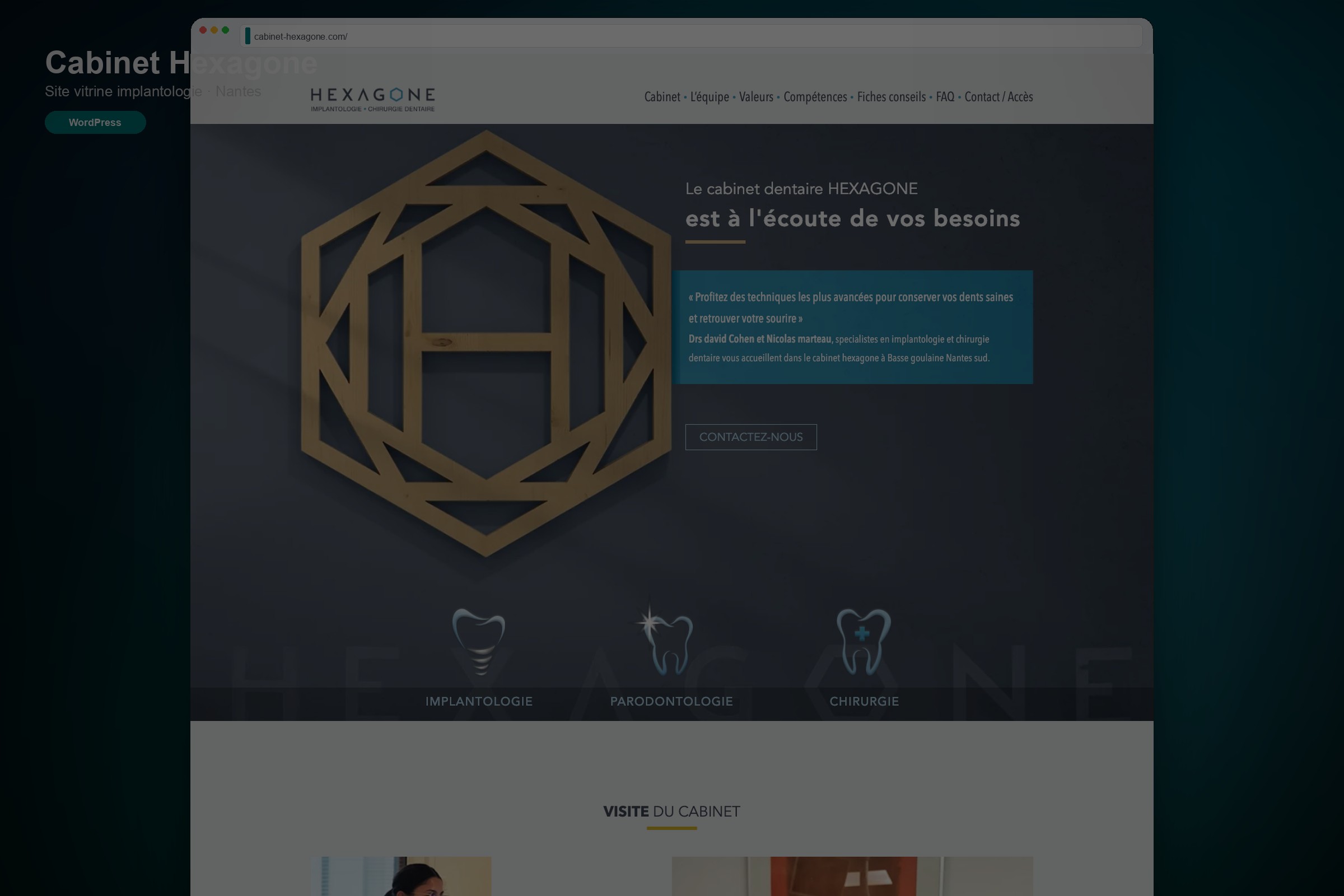Open the Compétences menu item
Viewport: 1344px width, 896px height.
pos(815,96)
